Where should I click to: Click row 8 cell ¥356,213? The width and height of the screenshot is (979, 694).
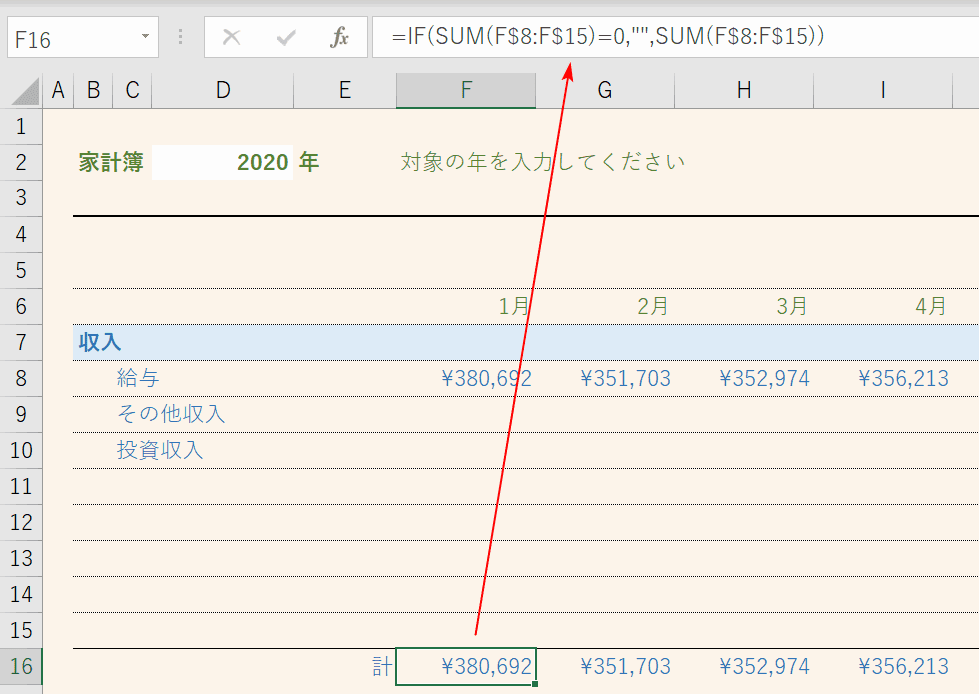883,379
